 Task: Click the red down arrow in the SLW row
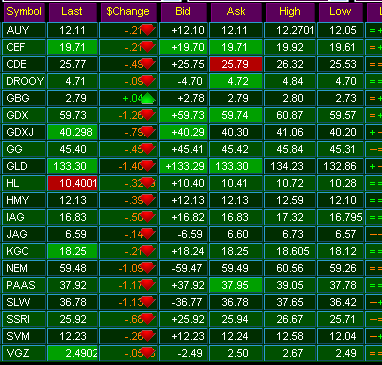147,302
